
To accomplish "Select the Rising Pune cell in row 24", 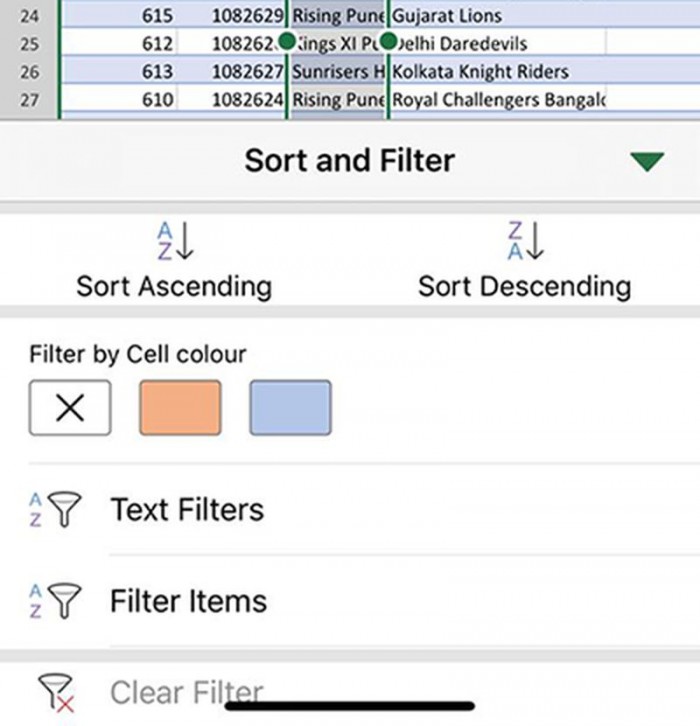I will point(338,16).
